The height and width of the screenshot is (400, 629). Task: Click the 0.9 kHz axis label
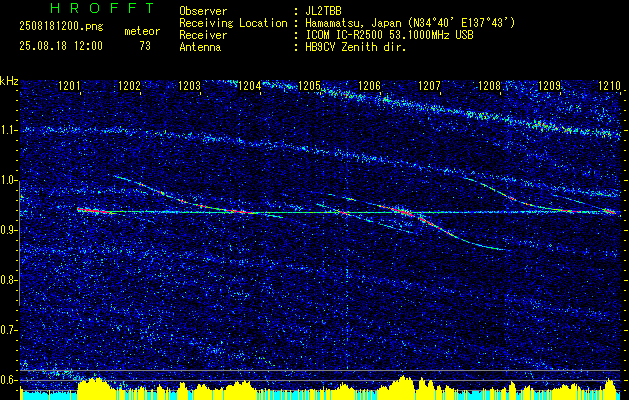(x=9, y=230)
